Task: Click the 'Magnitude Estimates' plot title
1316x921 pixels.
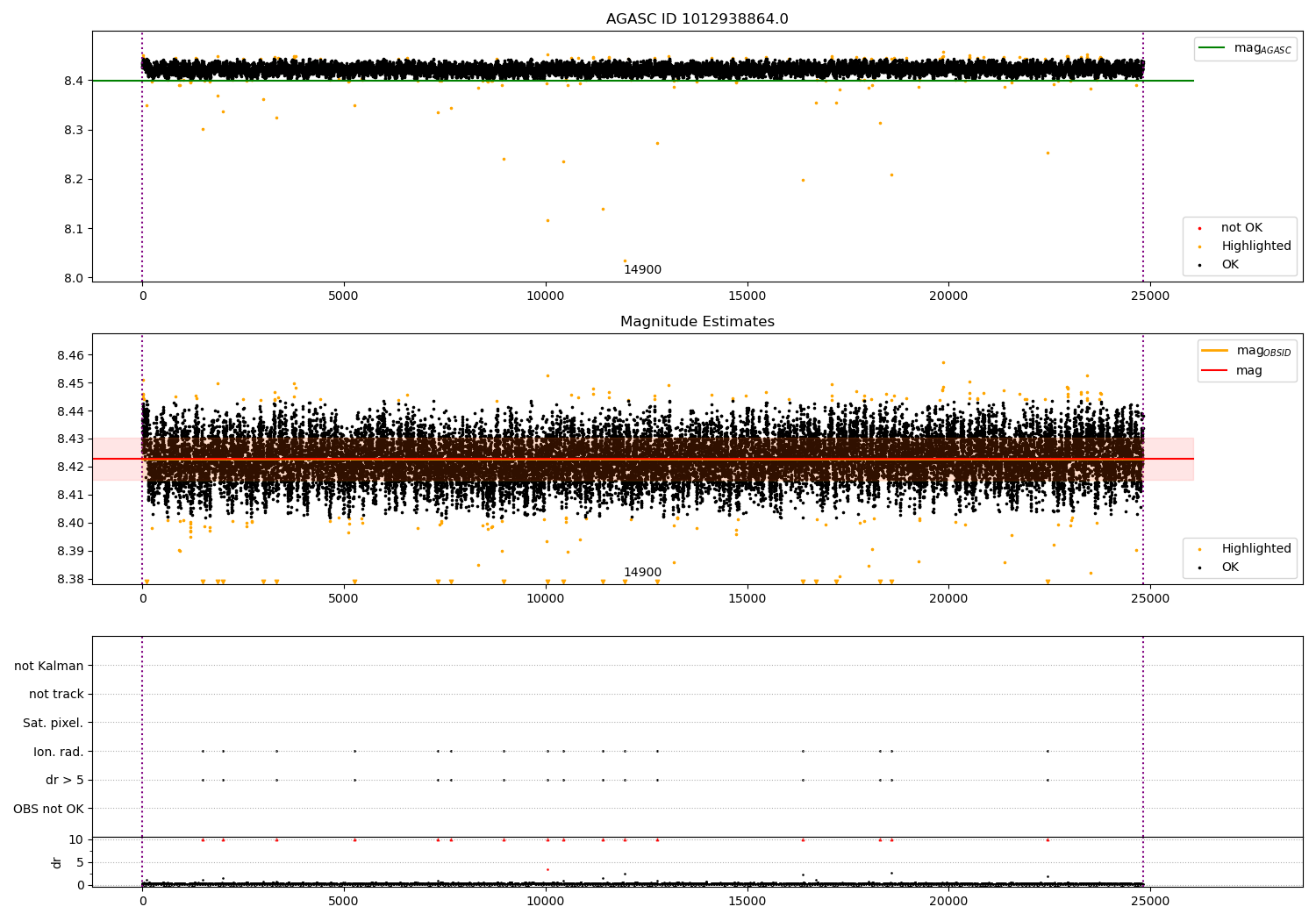Action: pyautogui.click(x=697, y=322)
